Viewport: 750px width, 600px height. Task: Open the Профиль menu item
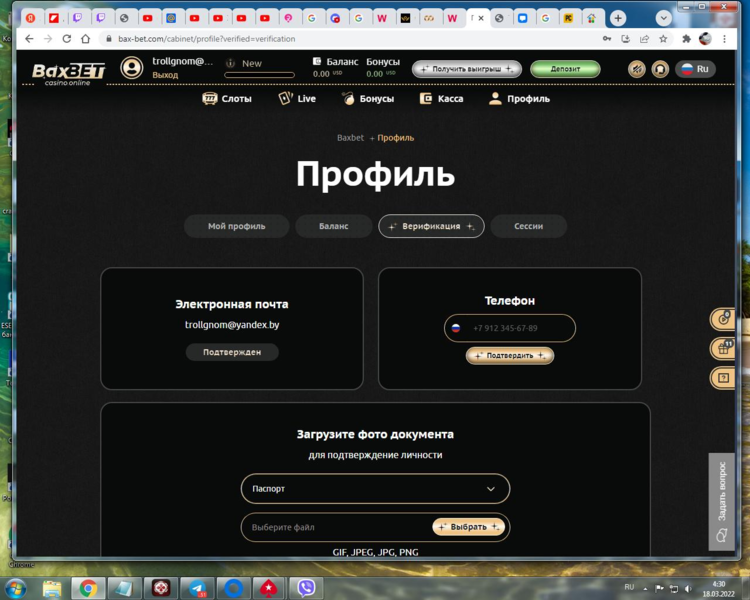pos(519,99)
